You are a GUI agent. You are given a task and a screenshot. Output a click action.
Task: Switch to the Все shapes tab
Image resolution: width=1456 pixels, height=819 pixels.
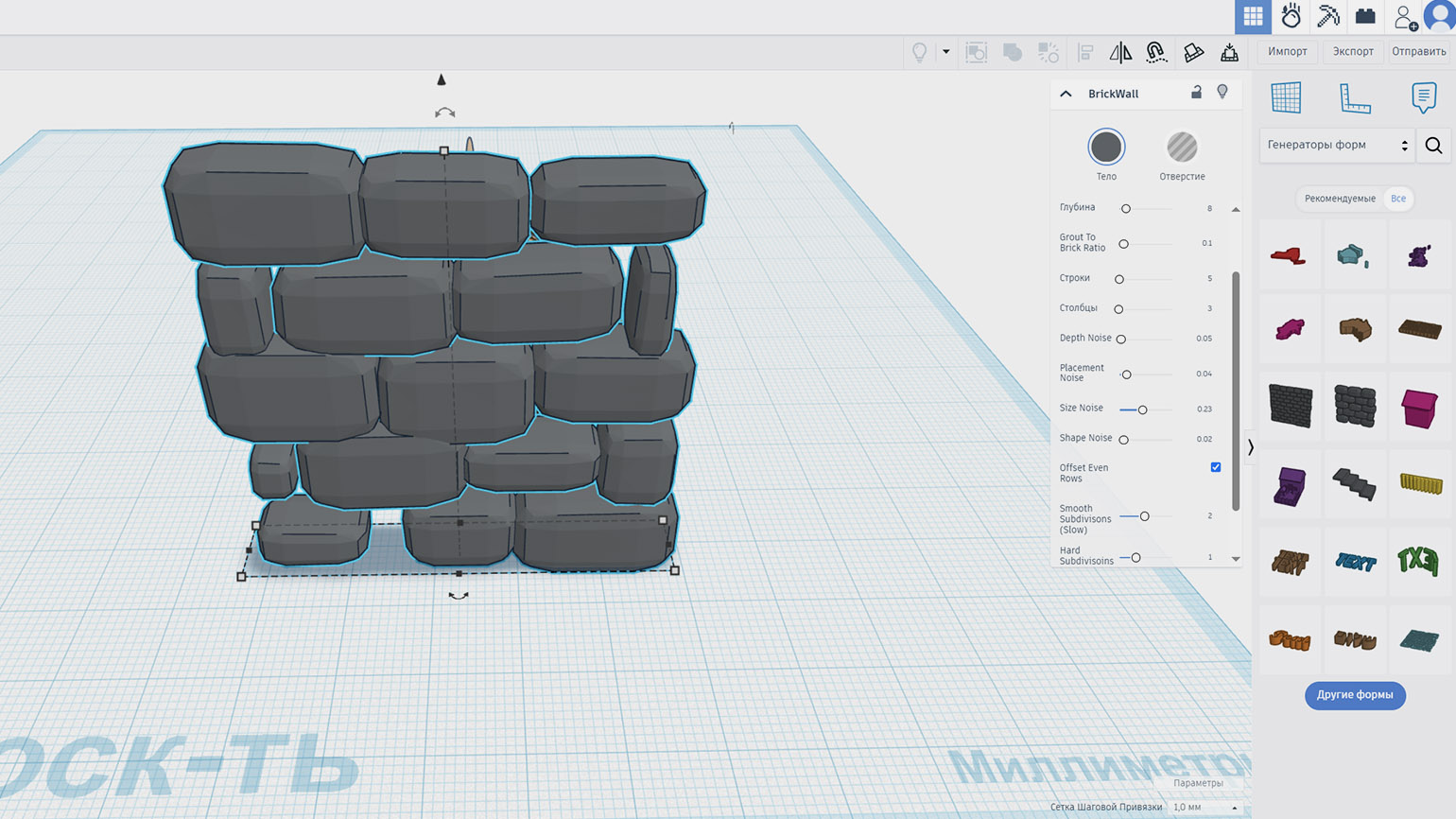pyautogui.click(x=1397, y=199)
